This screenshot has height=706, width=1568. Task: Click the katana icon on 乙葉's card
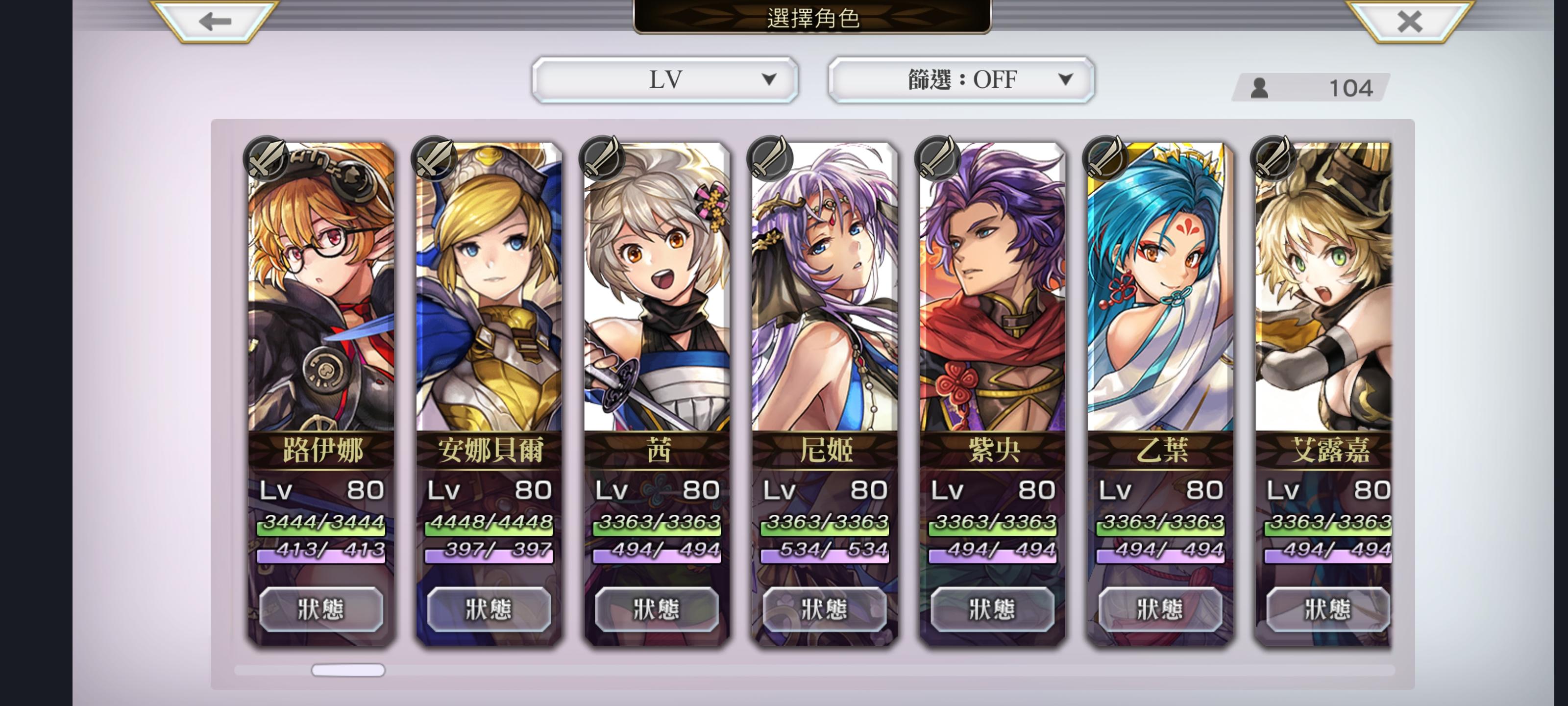point(1106,158)
